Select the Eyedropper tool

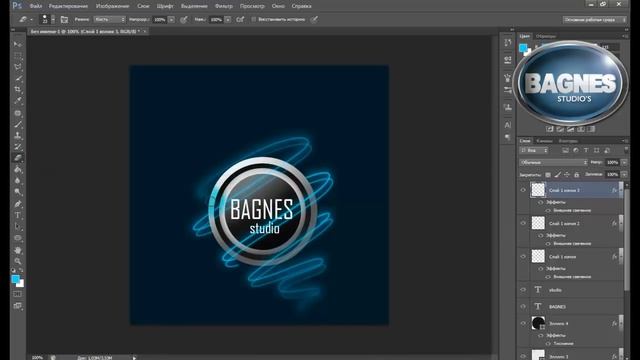[18, 101]
